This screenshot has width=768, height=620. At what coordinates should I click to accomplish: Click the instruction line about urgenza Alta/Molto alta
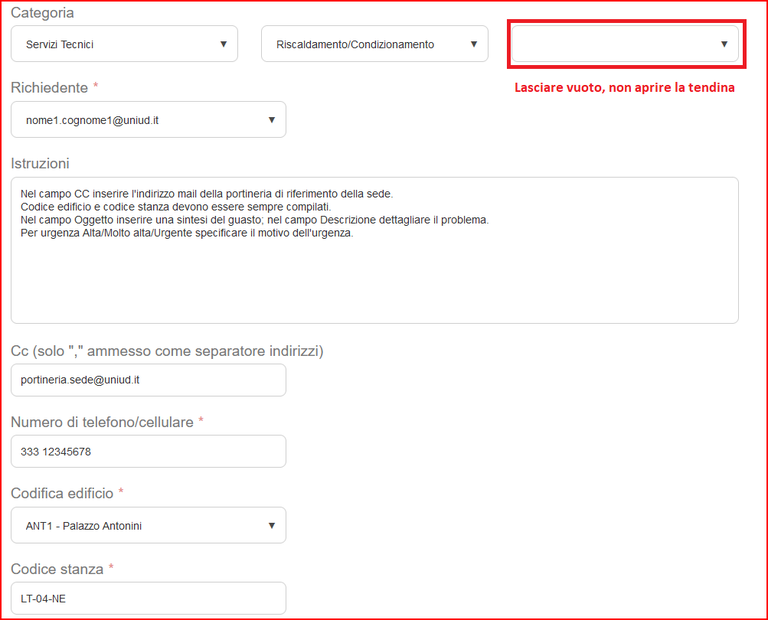click(x=187, y=233)
